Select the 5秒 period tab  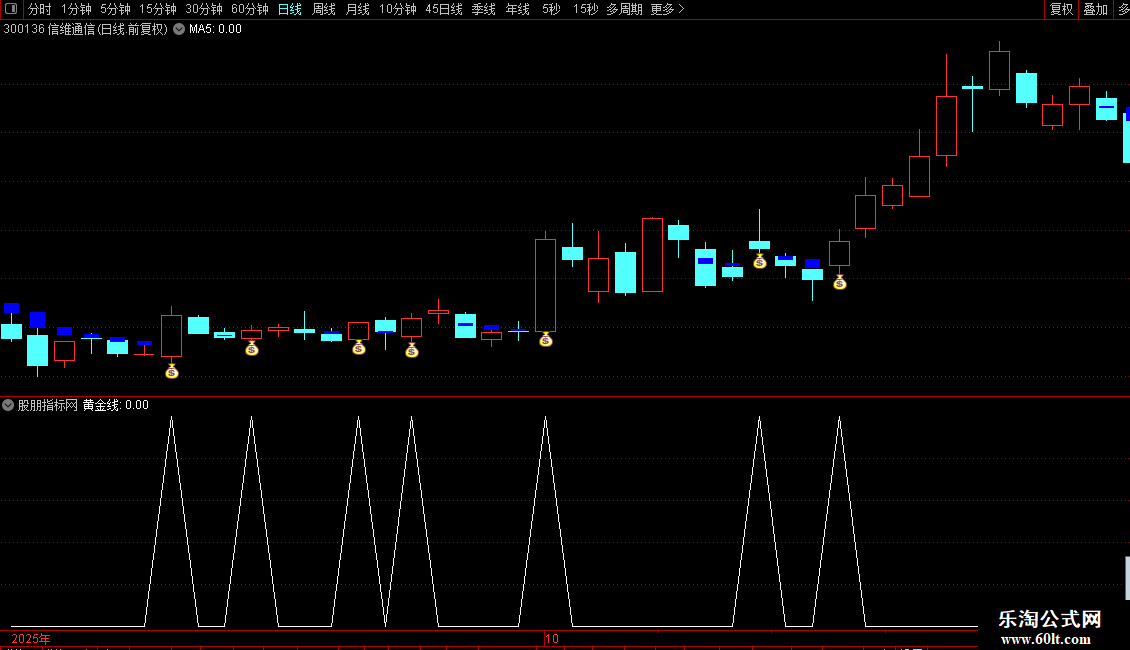tap(551, 9)
